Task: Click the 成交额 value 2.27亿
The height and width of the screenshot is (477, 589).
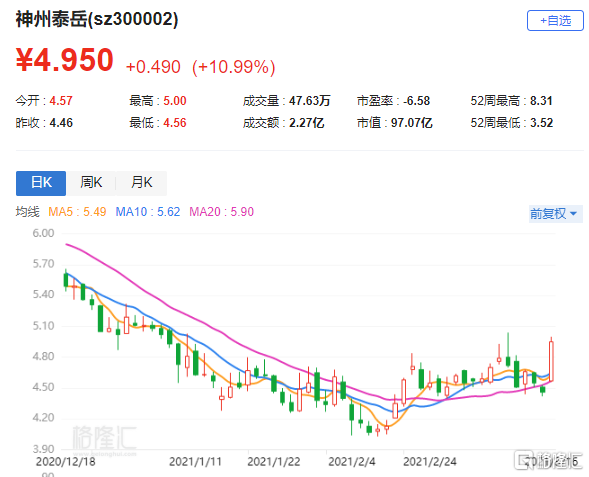Action: (x=307, y=123)
